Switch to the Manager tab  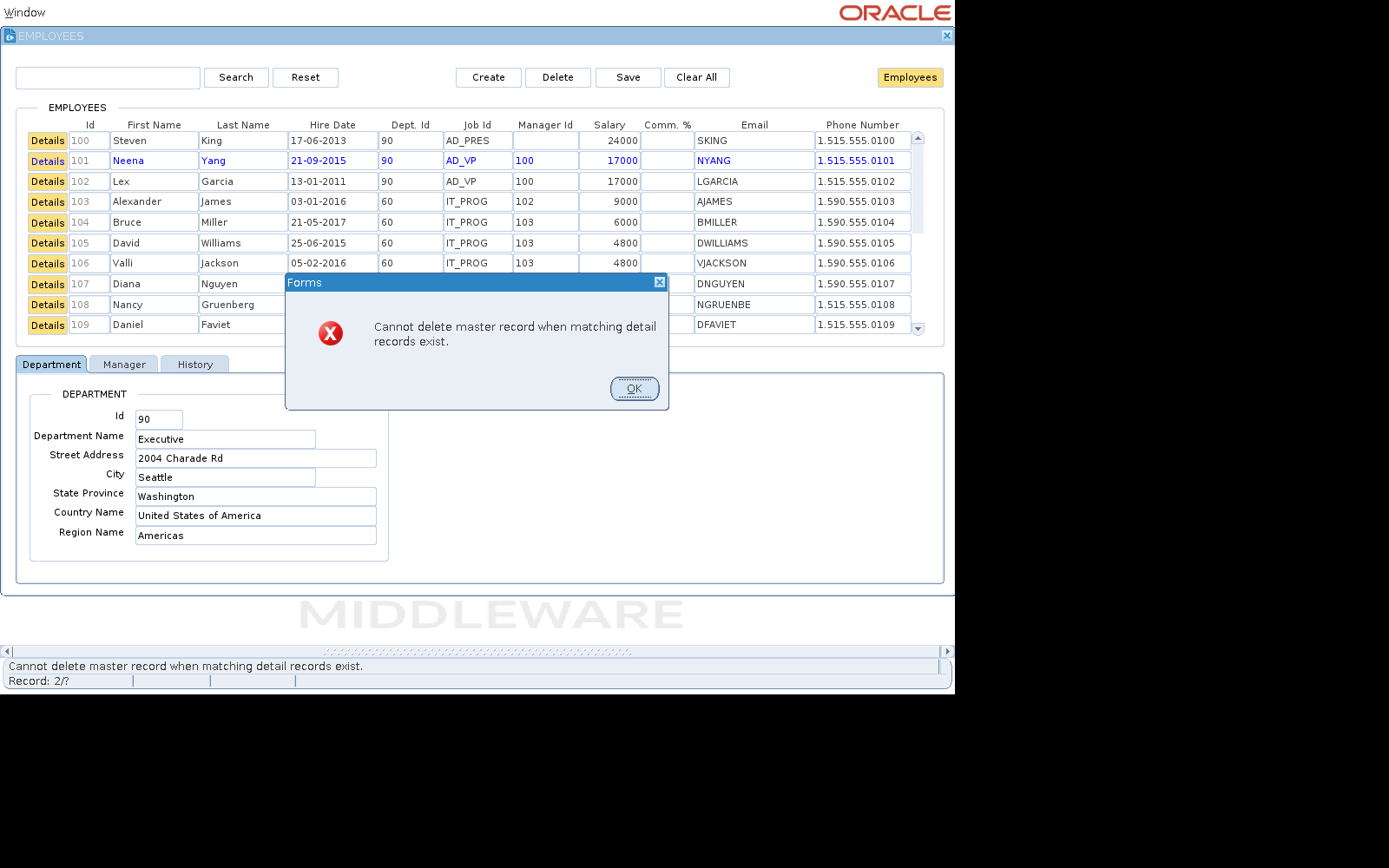(x=124, y=365)
